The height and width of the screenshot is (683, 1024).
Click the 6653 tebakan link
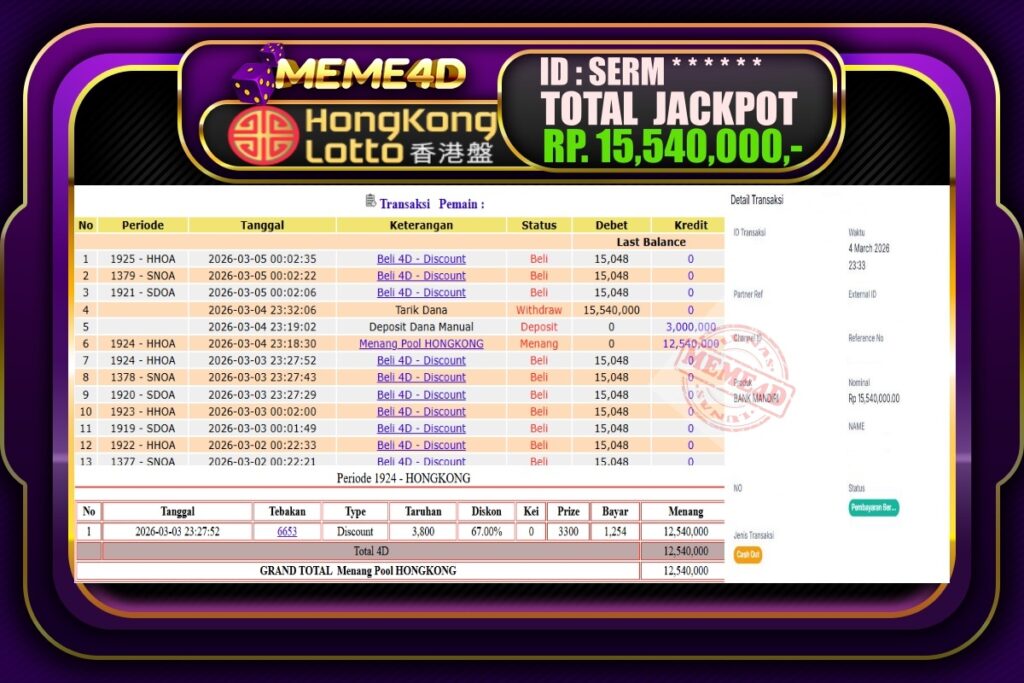click(x=287, y=532)
